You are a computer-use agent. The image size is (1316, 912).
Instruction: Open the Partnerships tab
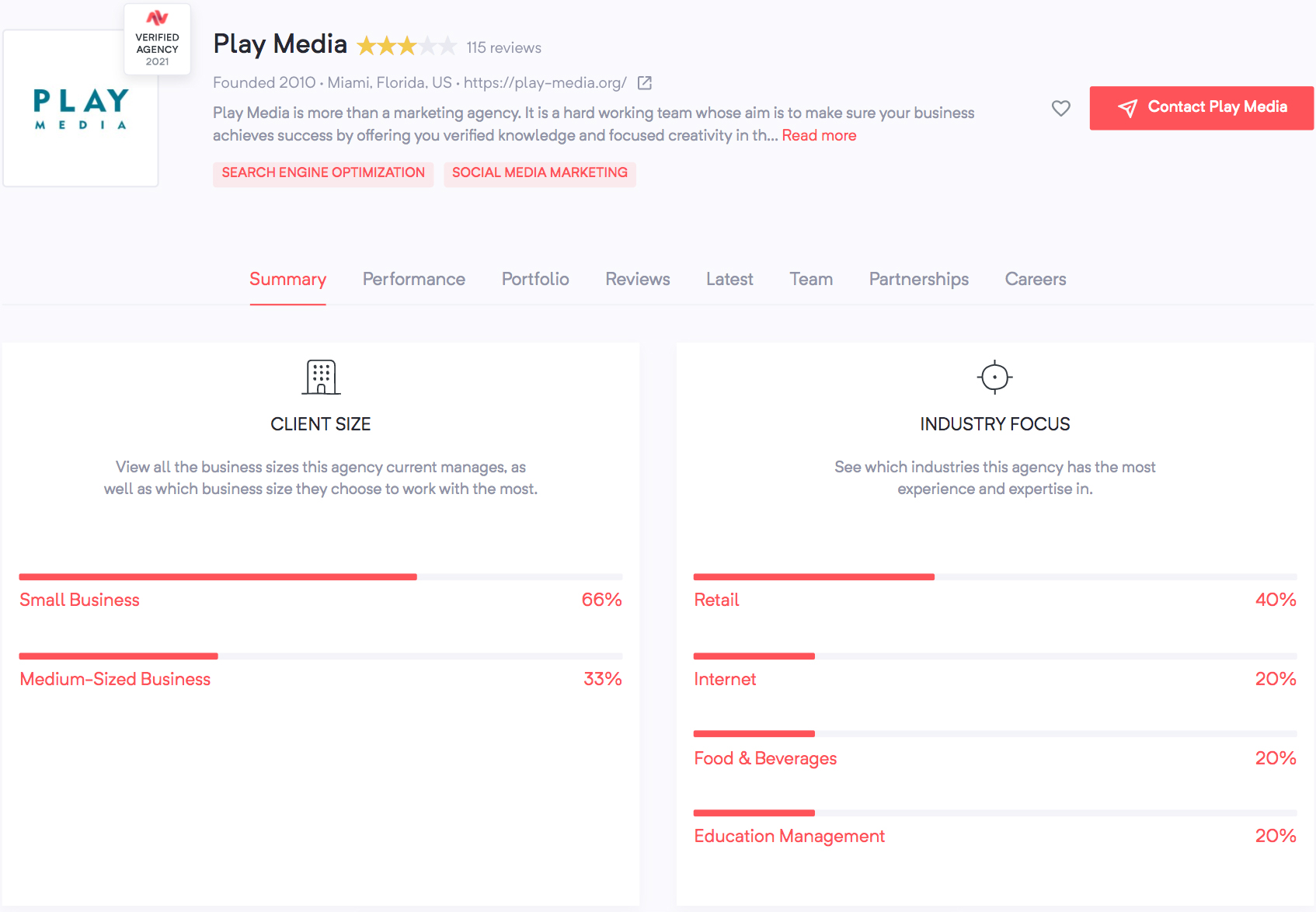click(919, 280)
